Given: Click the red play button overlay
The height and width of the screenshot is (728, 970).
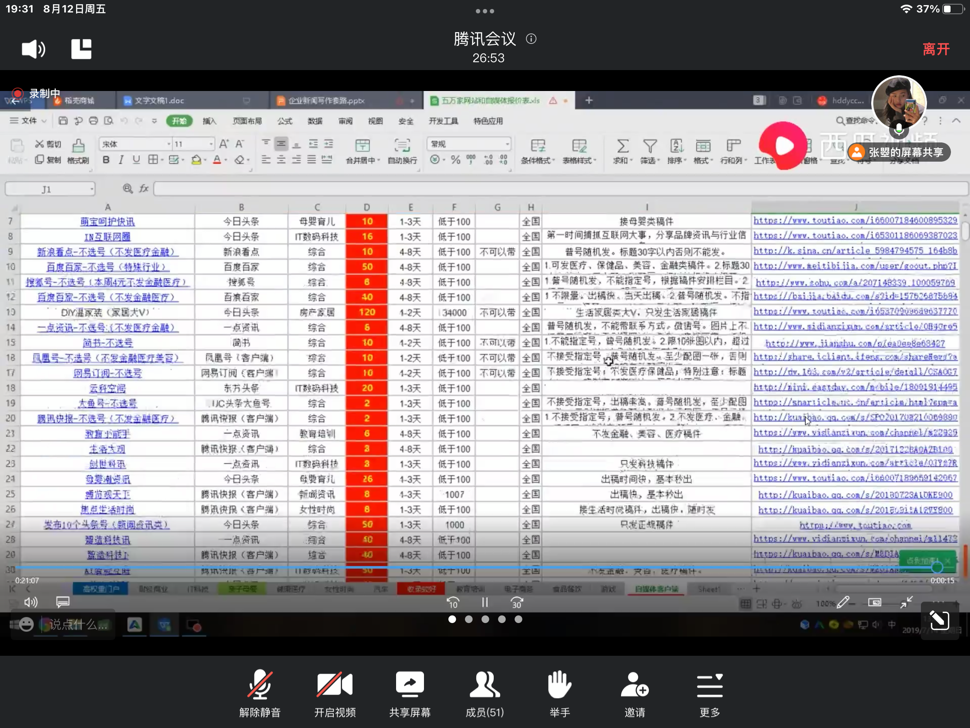Looking at the screenshot, I should (782, 147).
